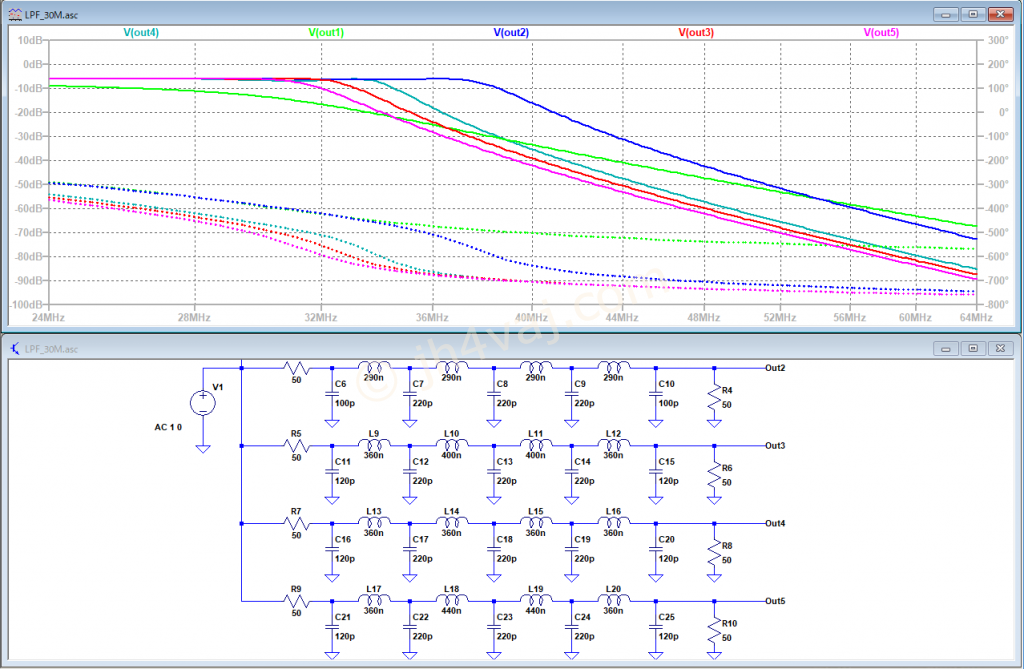The width and height of the screenshot is (1024, 669).
Task: Click the V(out5) trace label
Action: point(881,32)
